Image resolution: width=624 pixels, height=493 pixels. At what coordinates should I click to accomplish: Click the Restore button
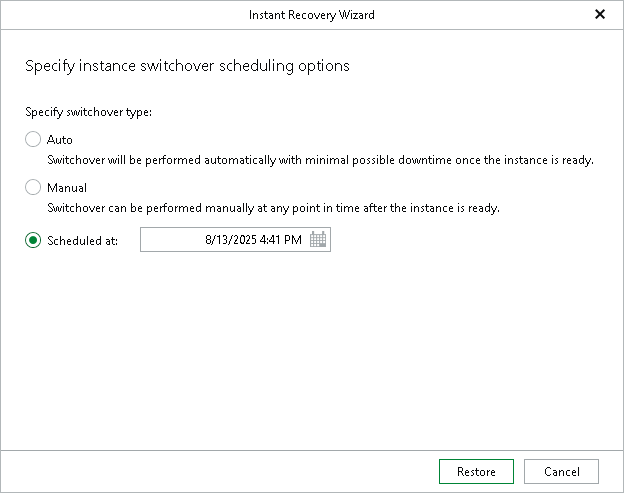pos(476,472)
